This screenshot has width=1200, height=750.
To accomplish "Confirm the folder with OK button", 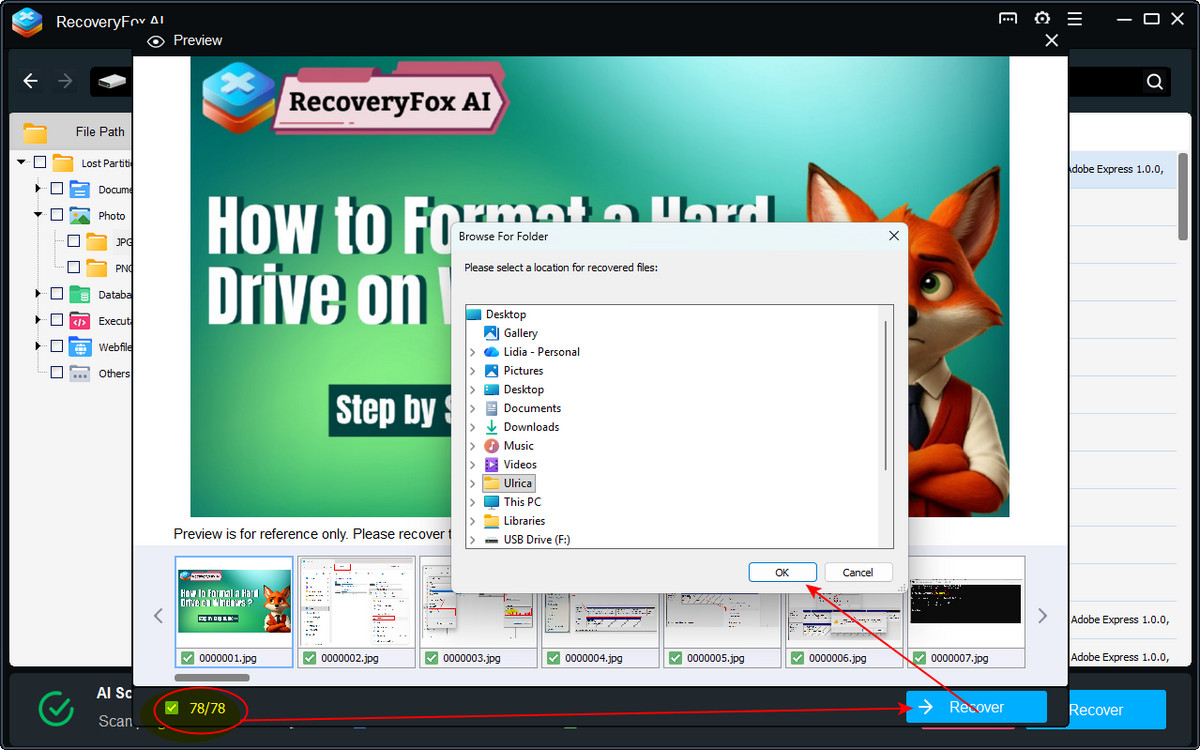I will pos(782,572).
